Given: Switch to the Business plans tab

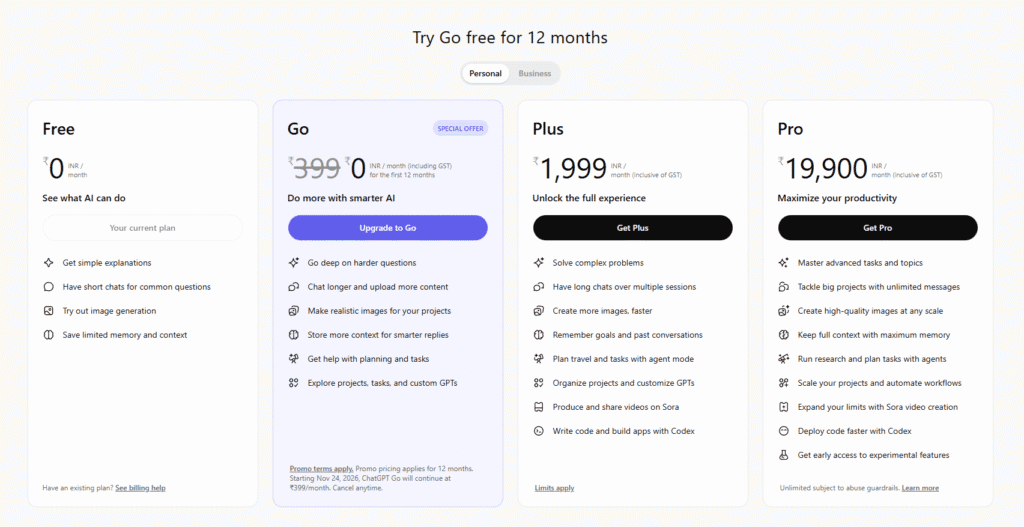Looking at the screenshot, I should (x=535, y=73).
